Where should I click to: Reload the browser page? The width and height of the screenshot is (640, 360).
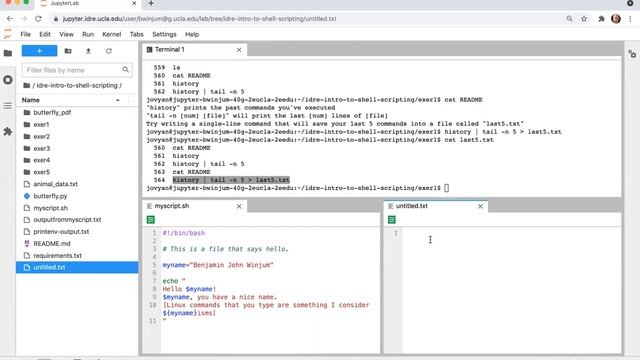[x=38, y=19]
